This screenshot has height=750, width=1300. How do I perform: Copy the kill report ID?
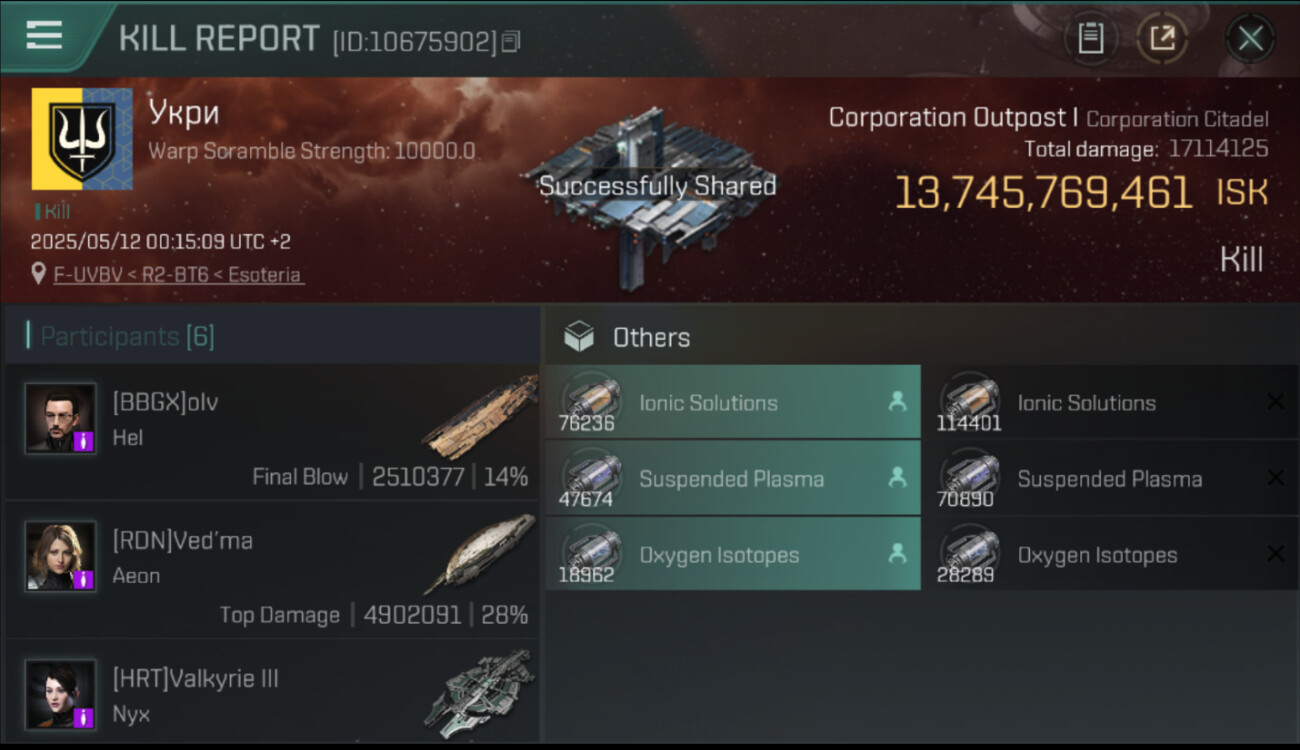click(511, 41)
